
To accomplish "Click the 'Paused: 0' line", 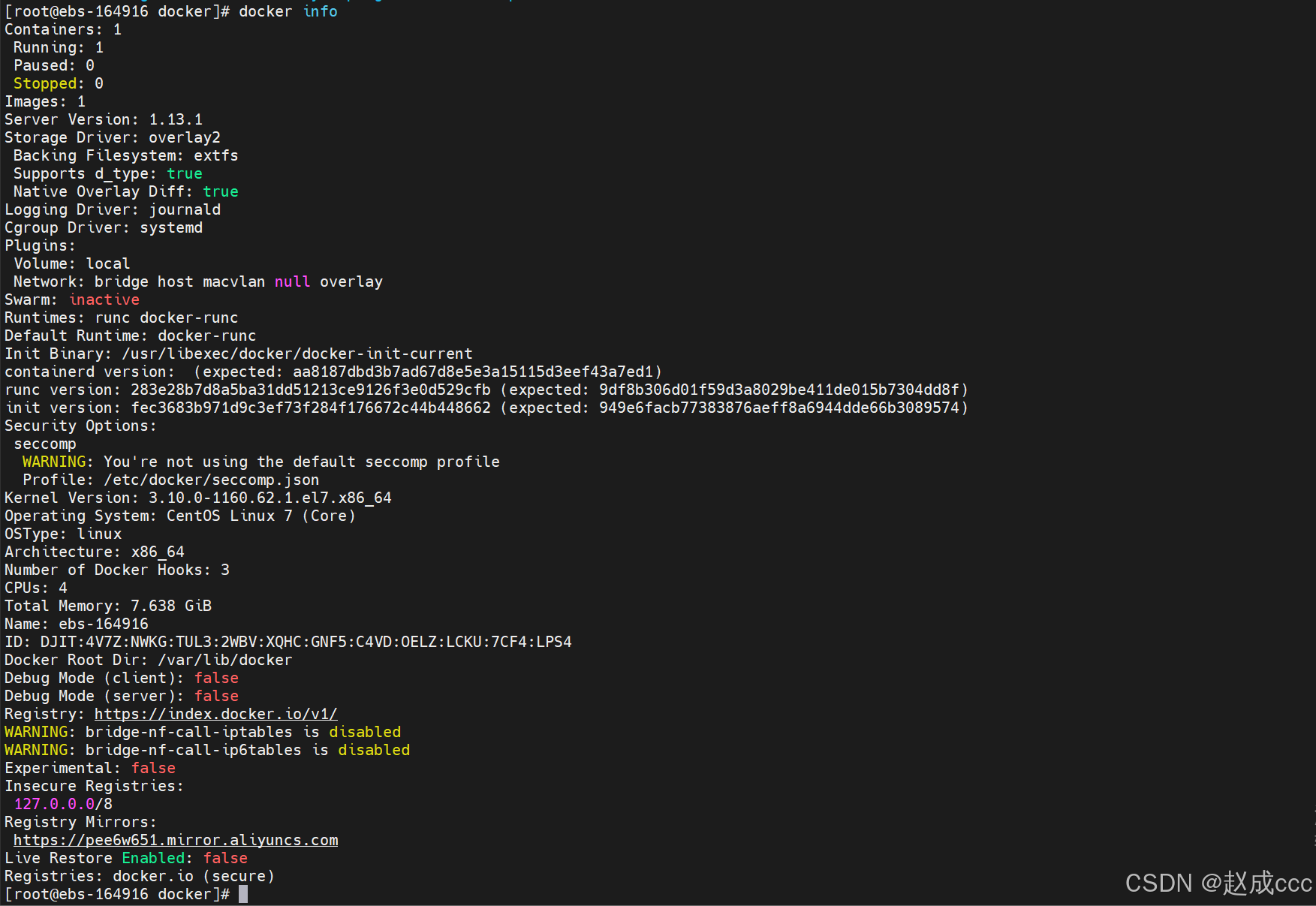I will pyautogui.click(x=54, y=65).
